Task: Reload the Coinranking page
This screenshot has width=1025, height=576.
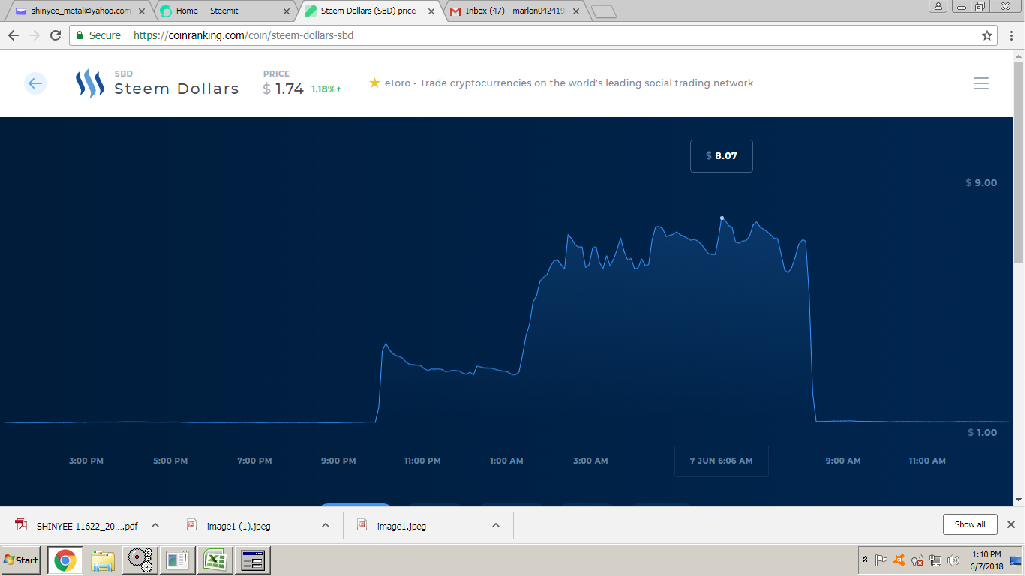Action: click(56, 35)
